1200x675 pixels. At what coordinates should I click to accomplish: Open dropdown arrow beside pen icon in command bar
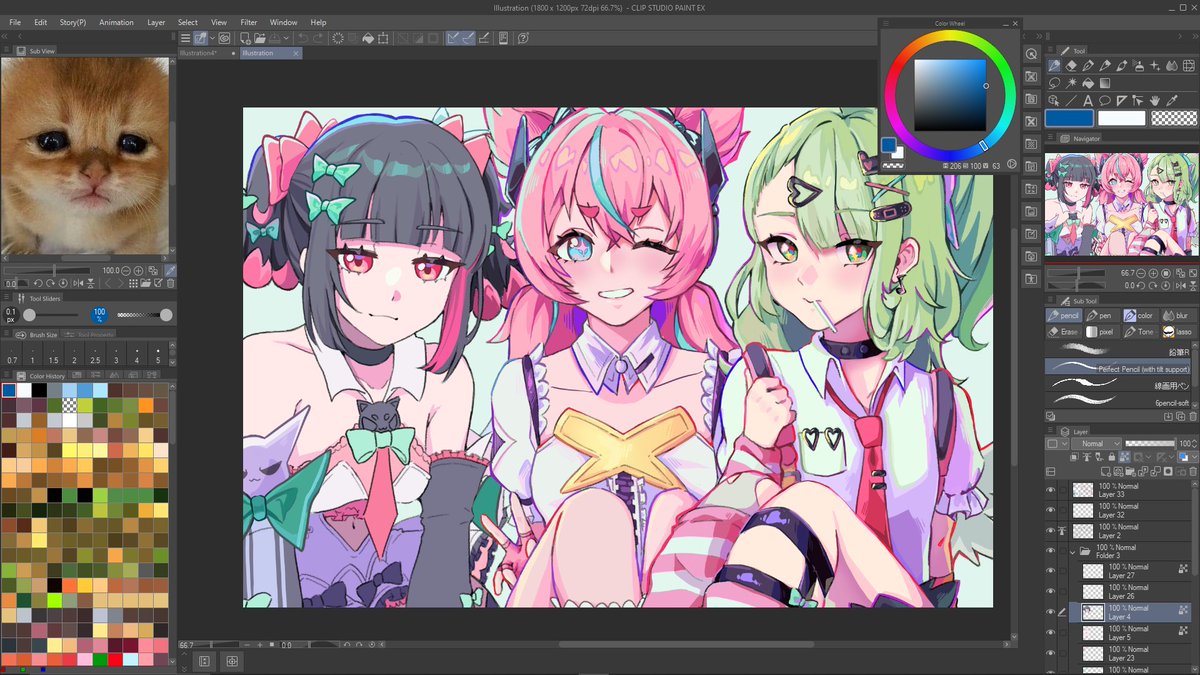pos(212,38)
